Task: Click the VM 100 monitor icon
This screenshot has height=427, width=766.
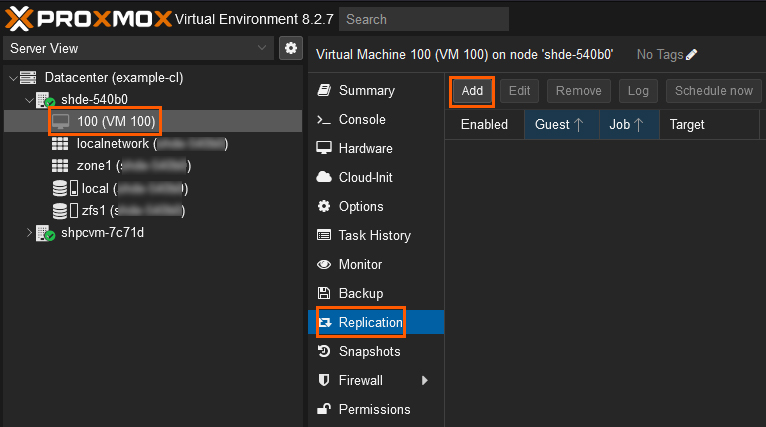Action: (x=61, y=121)
